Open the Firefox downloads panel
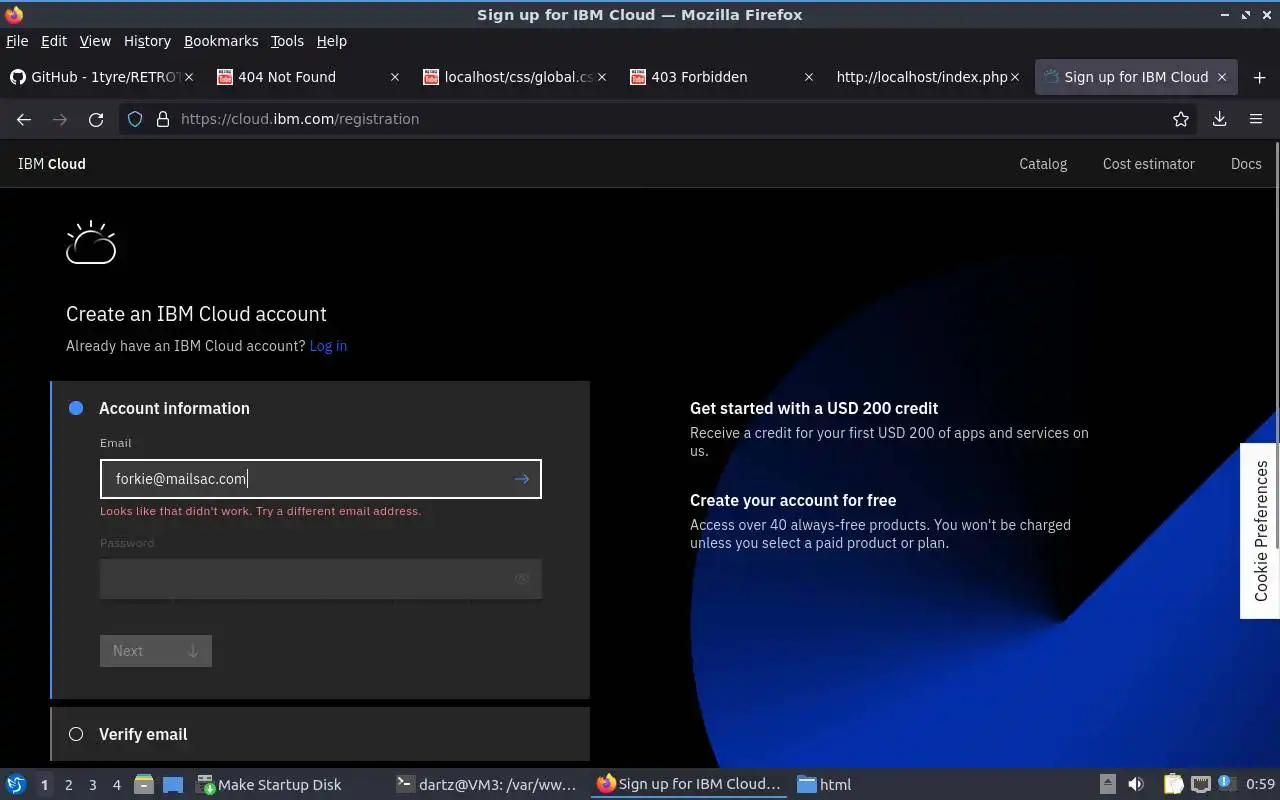The width and height of the screenshot is (1280, 800). (1219, 119)
